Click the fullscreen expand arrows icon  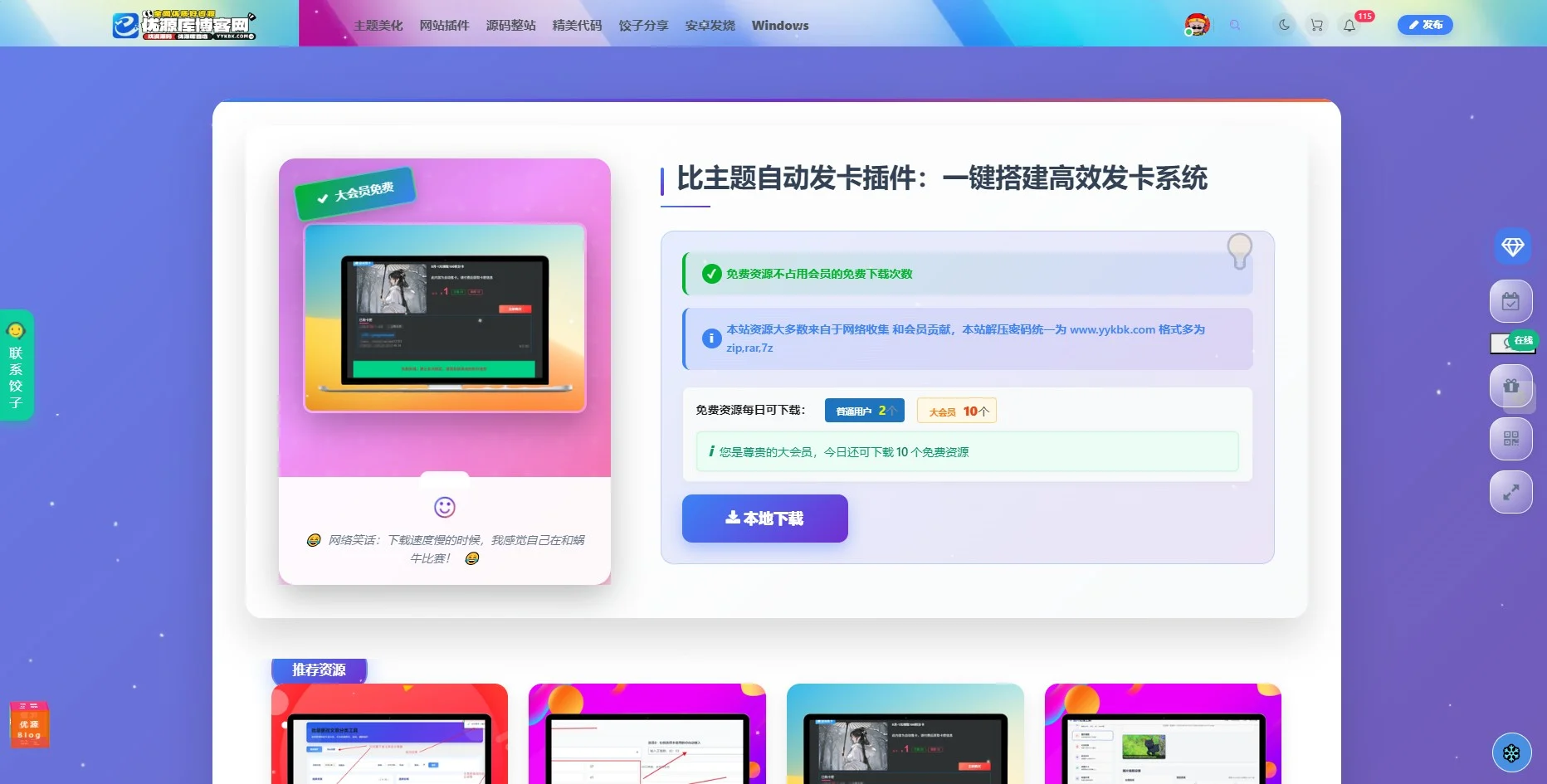1512,492
